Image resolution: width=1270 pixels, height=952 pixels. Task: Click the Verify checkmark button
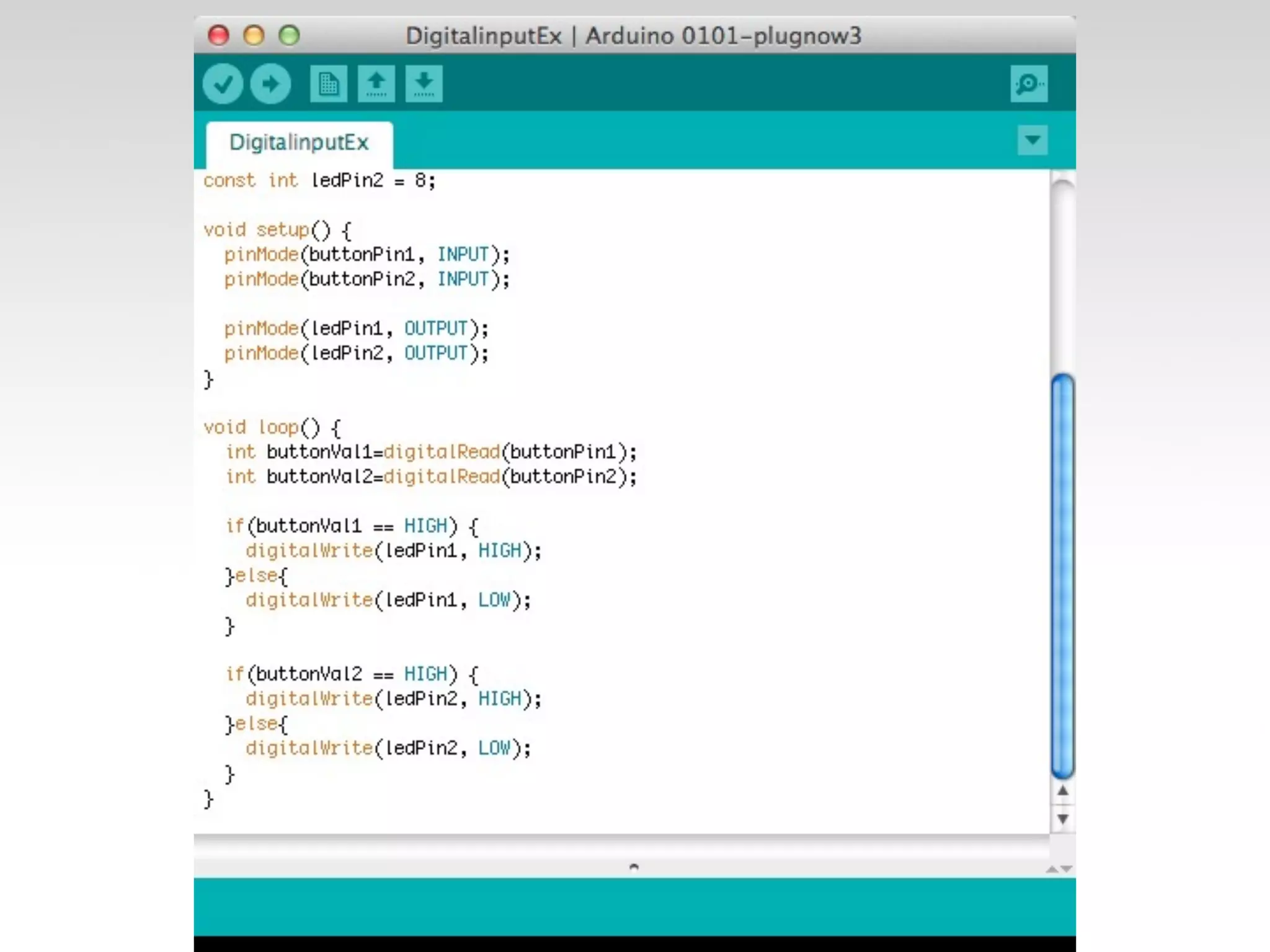point(223,84)
